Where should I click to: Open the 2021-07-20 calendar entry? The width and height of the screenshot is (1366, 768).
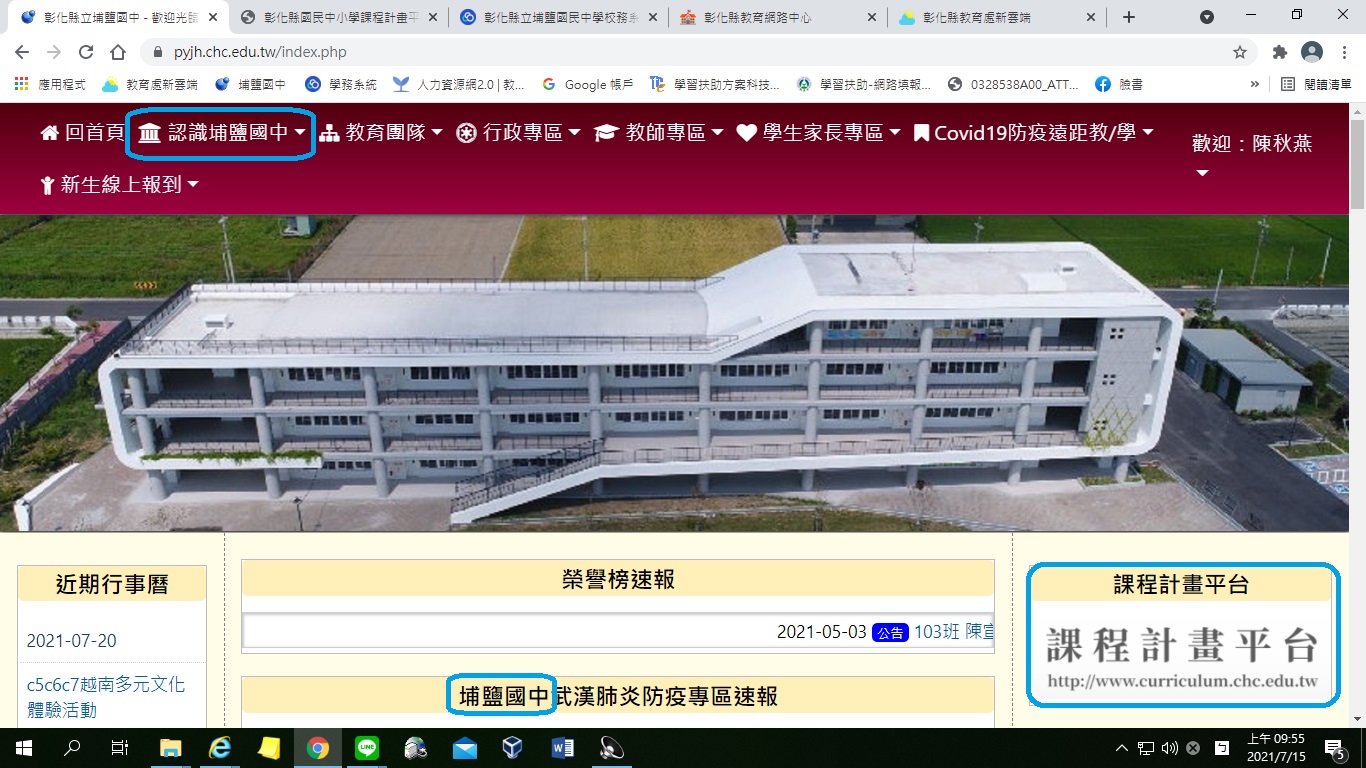tap(72, 641)
